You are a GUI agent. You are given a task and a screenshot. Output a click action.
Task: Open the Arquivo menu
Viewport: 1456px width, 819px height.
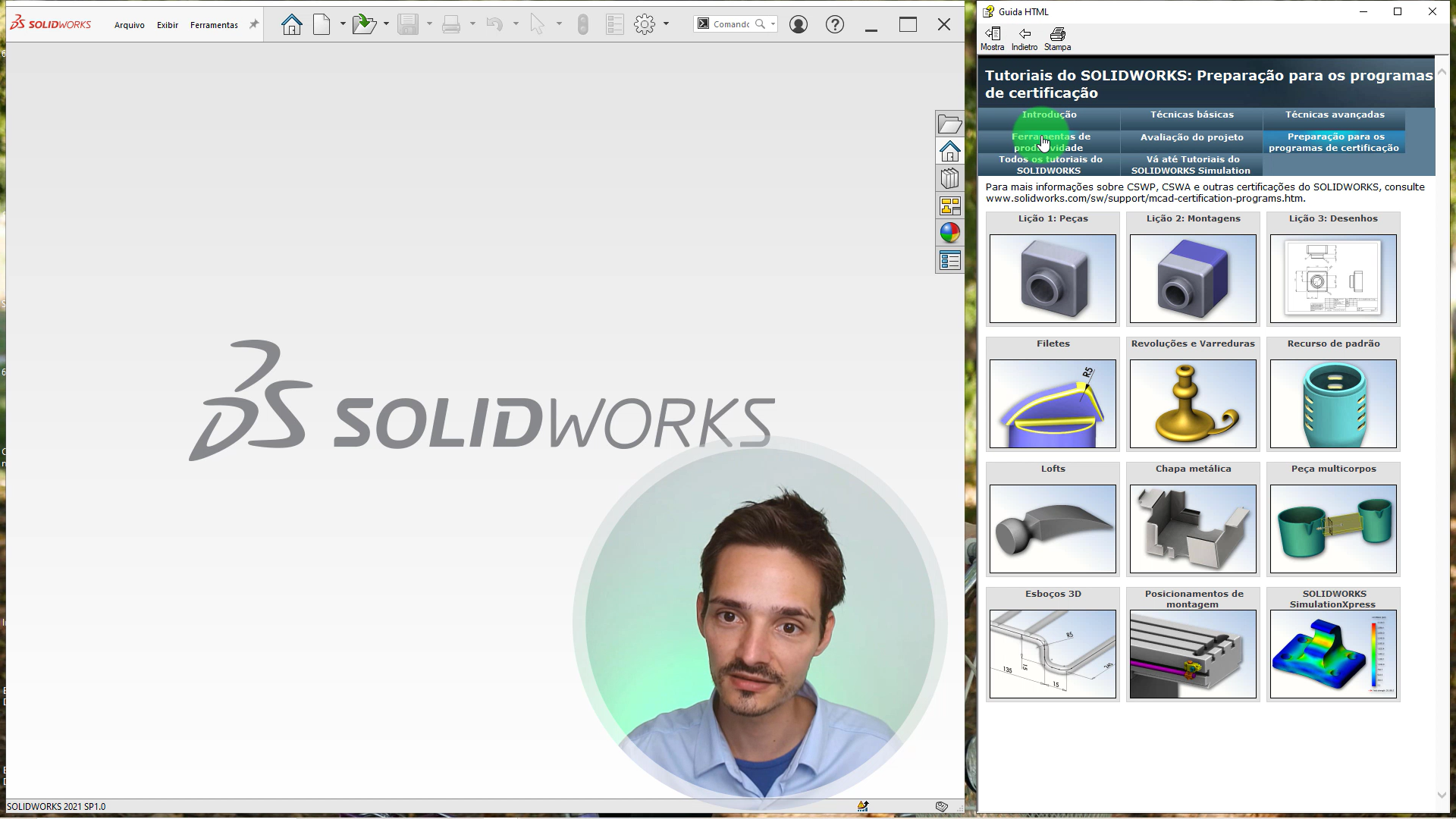pos(129,25)
